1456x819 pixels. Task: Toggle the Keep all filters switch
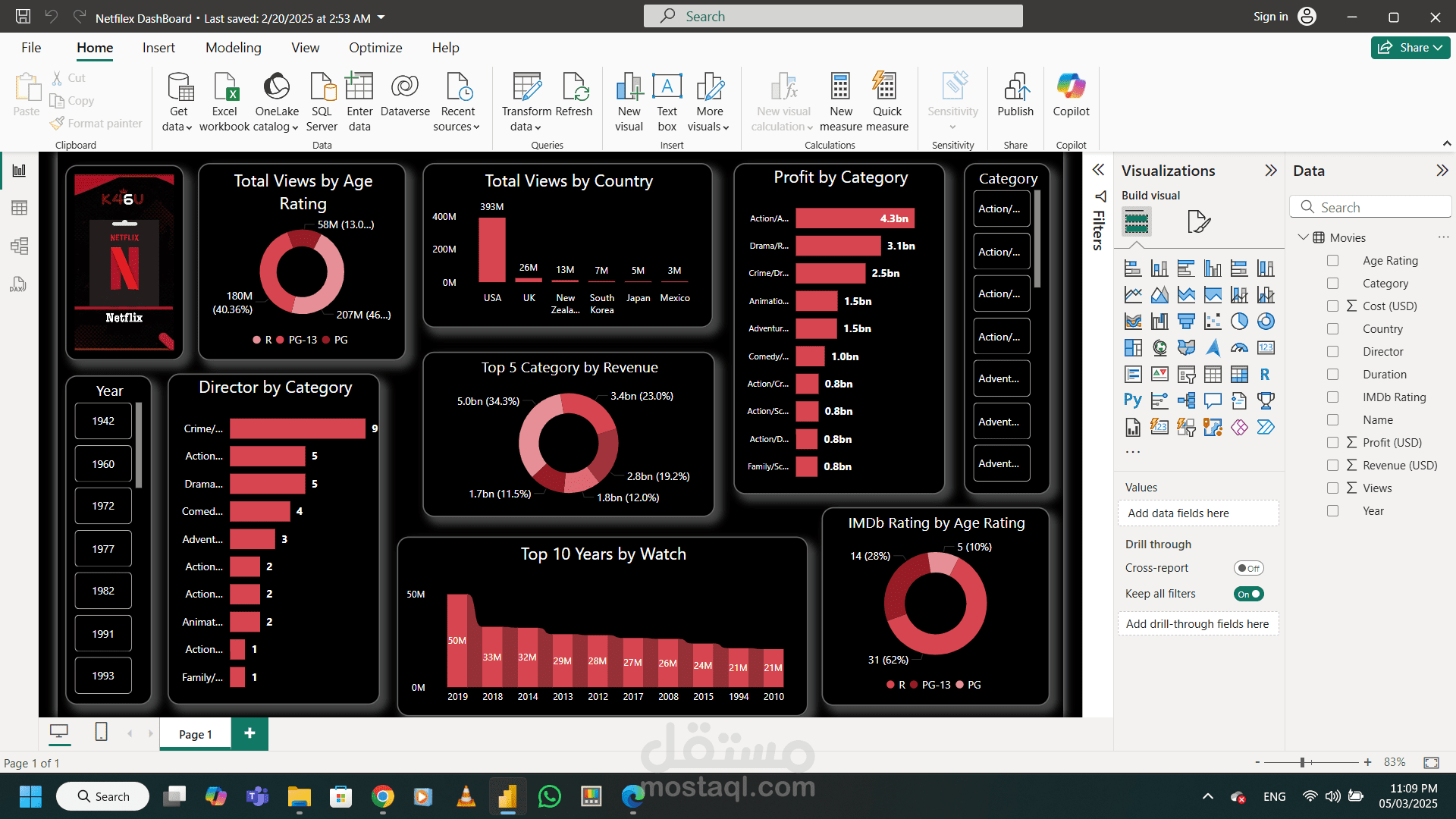click(1248, 594)
